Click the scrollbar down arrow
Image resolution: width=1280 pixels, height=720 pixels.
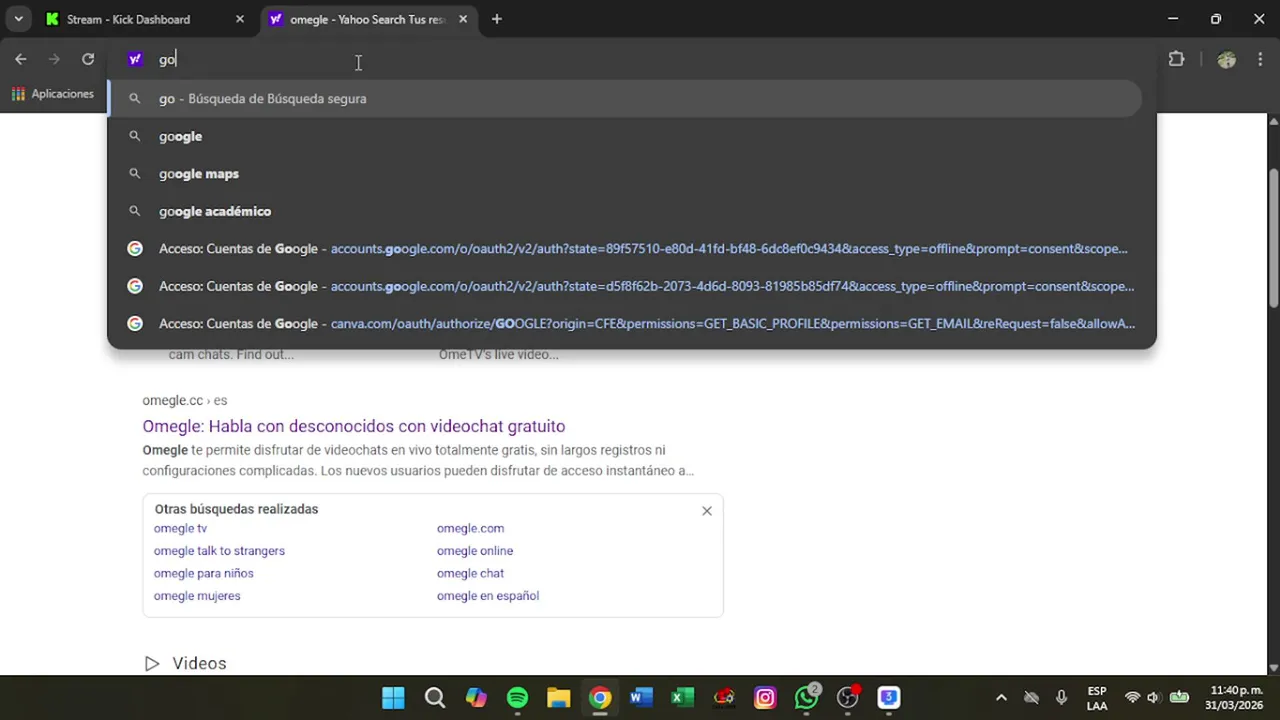tap(1273, 667)
